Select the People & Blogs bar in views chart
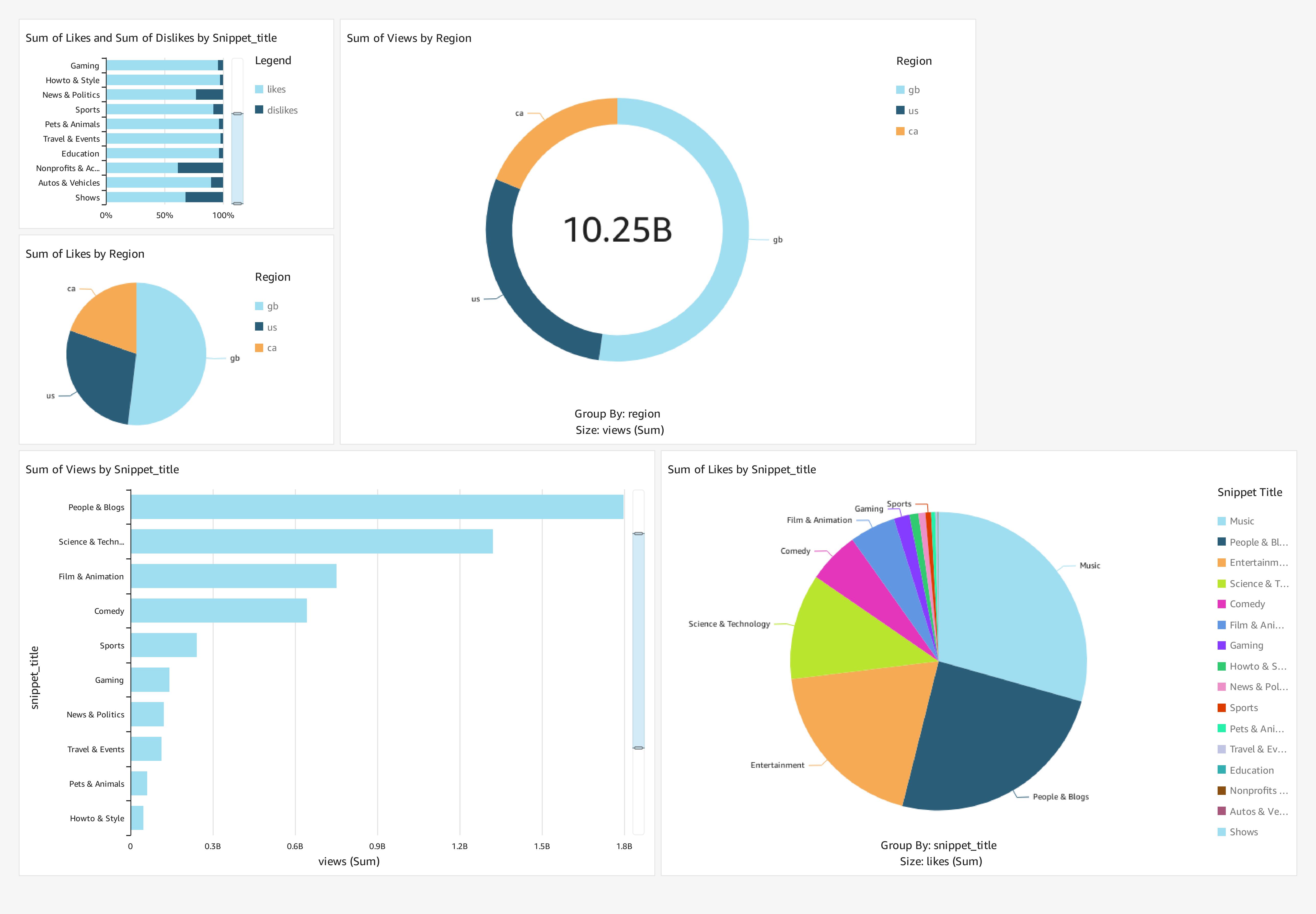 [x=372, y=507]
